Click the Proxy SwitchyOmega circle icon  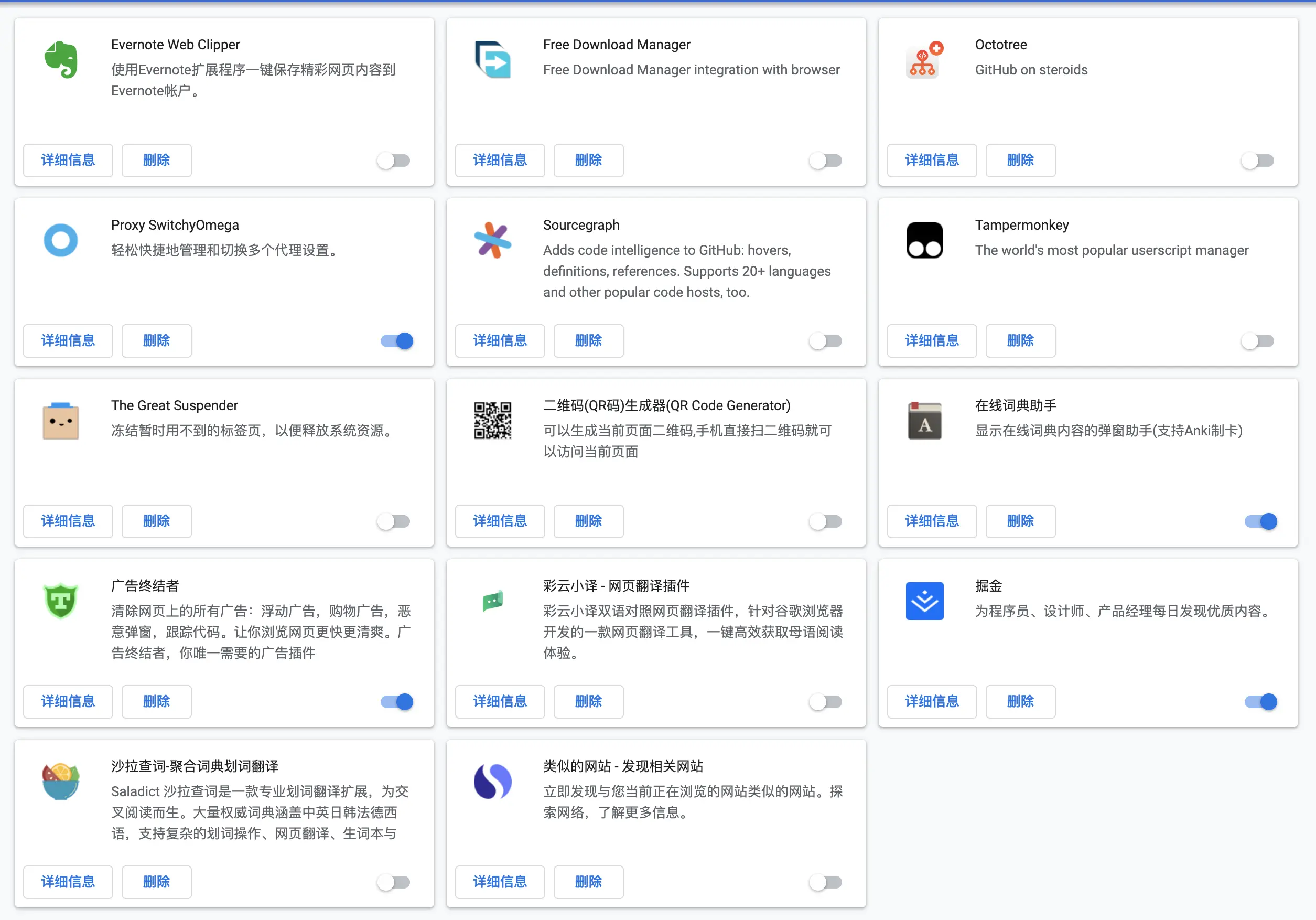tap(61, 240)
